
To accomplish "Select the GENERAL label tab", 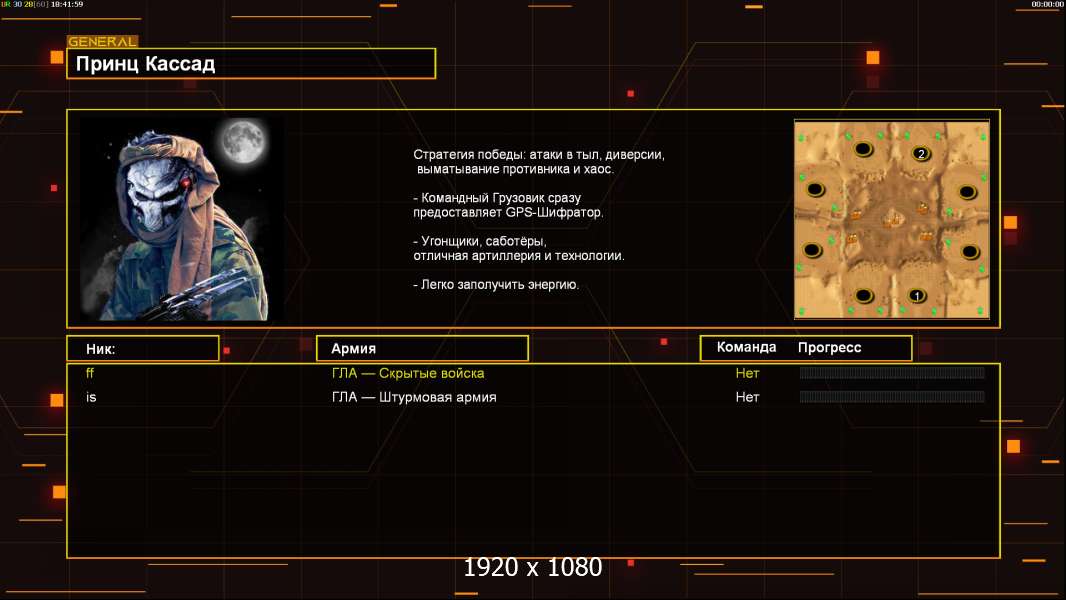I will 102,41.
